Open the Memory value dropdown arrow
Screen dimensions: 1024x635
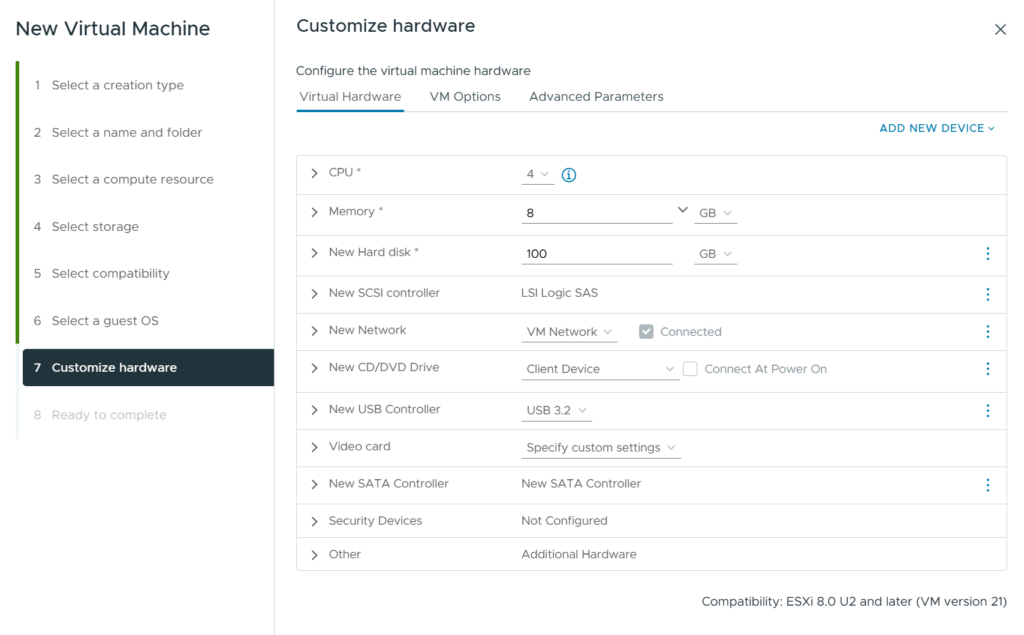click(x=682, y=210)
